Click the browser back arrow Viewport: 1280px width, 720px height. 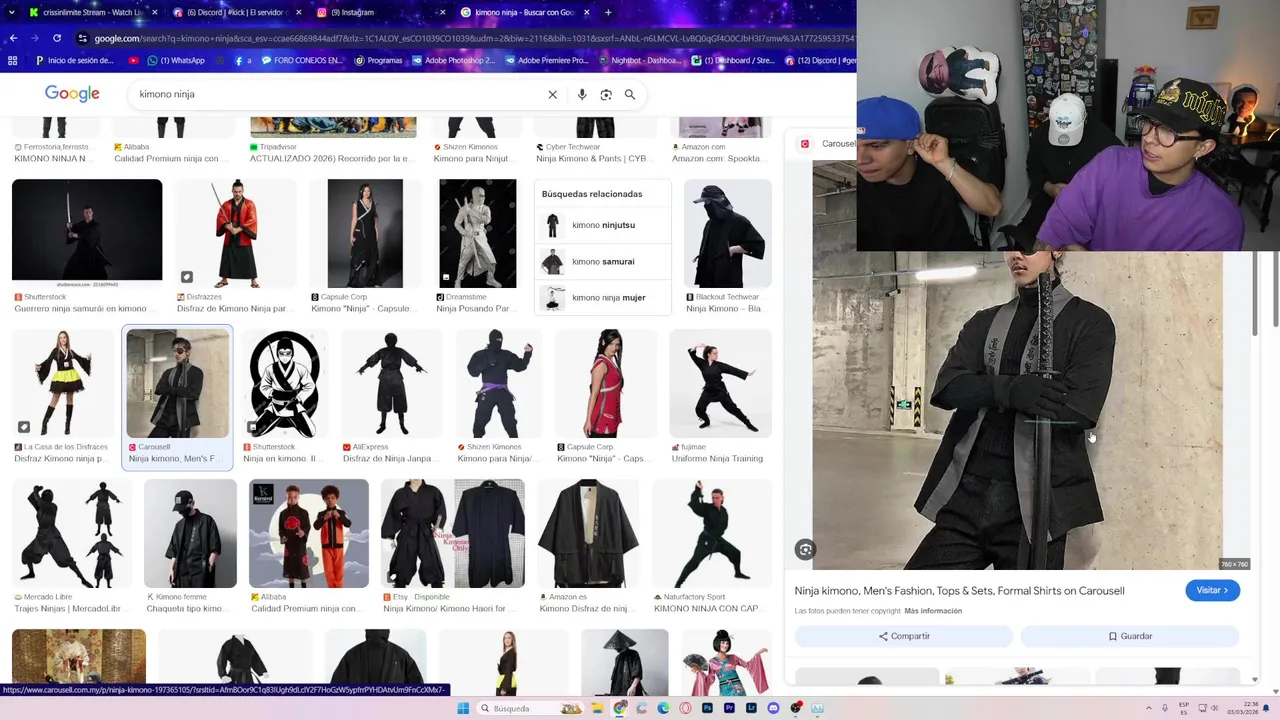click(13, 38)
